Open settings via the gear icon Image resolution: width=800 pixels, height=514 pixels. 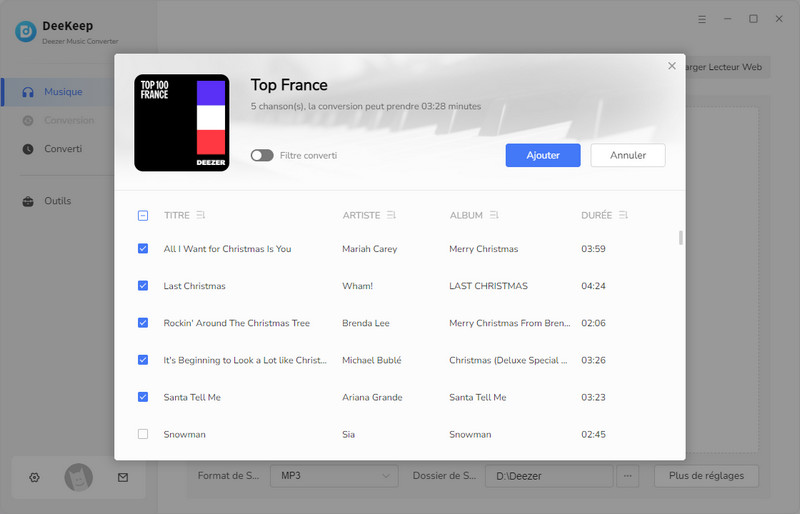coord(34,478)
